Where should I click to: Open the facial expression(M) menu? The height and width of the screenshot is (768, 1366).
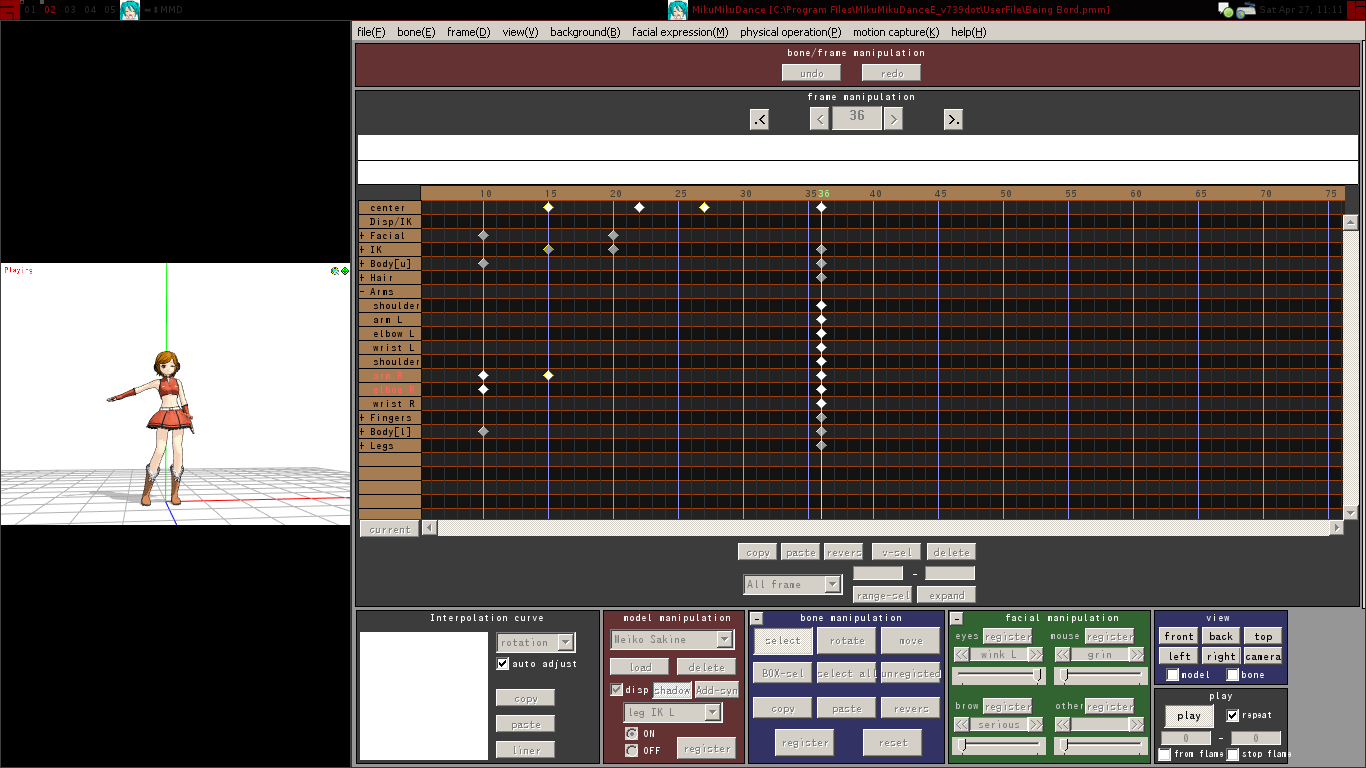pyautogui.click(x=680, y=32)
